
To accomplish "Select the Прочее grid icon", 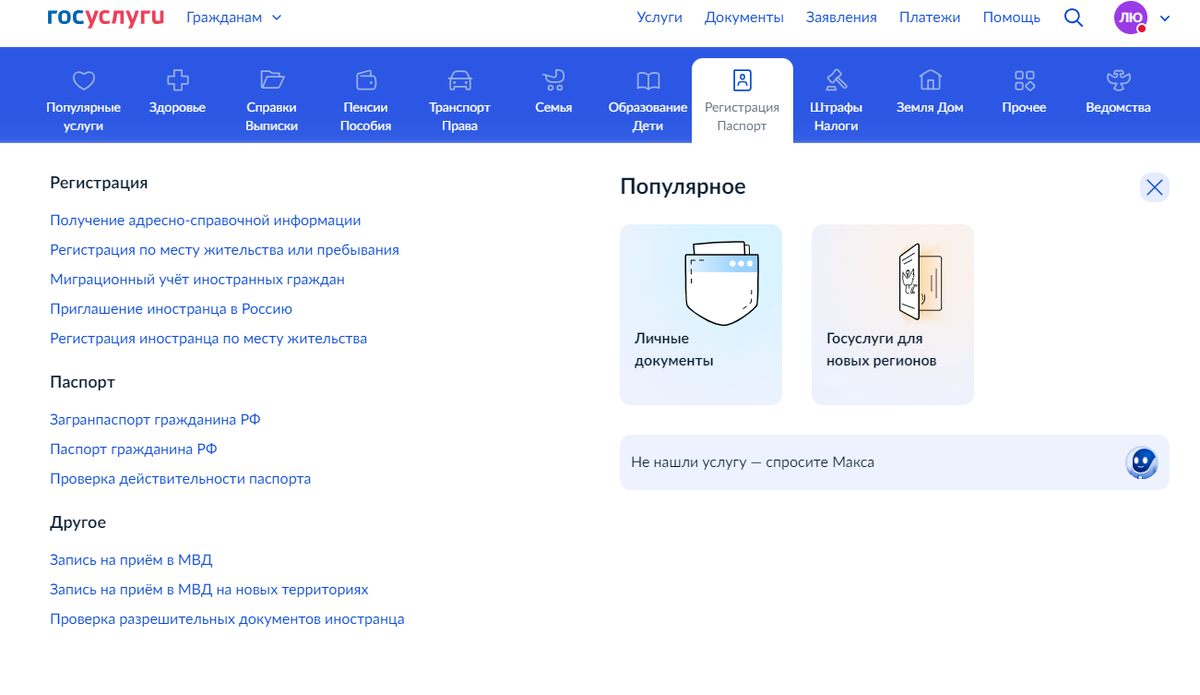I will pyautogui.click(x=1024, y=80).
